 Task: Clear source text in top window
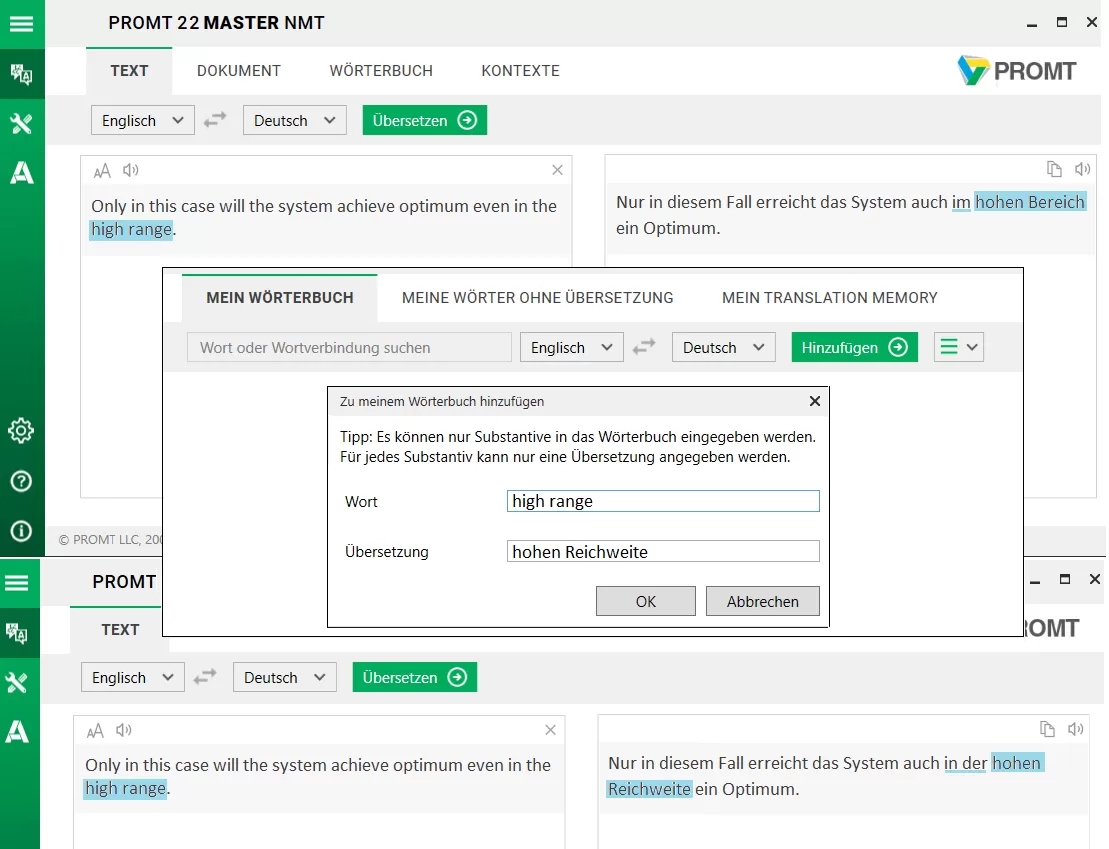point(557,170)
